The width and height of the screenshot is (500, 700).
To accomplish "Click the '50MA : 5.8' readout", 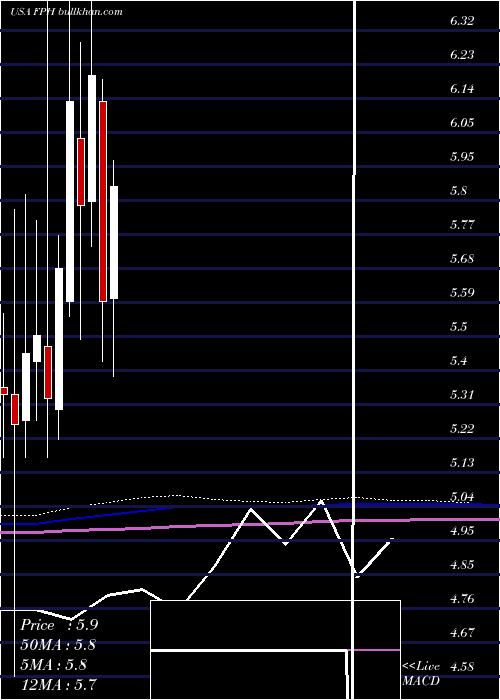I will (x=58, y=645).
